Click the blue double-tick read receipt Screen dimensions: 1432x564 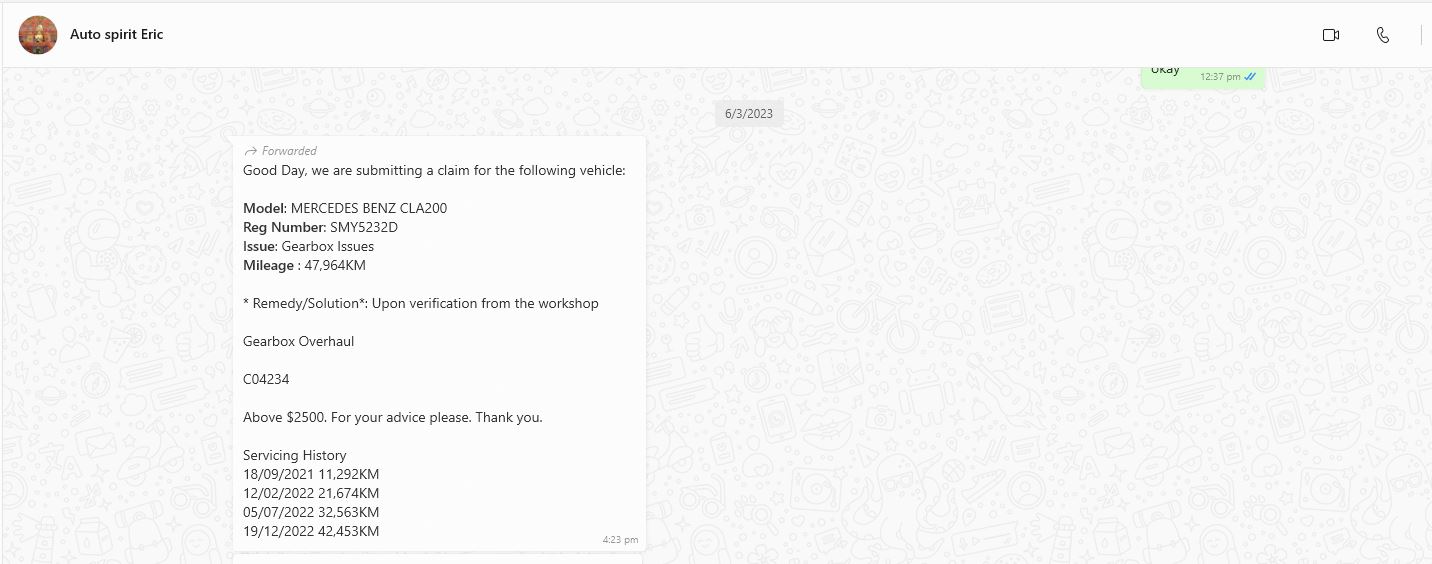pos(1250,77)
